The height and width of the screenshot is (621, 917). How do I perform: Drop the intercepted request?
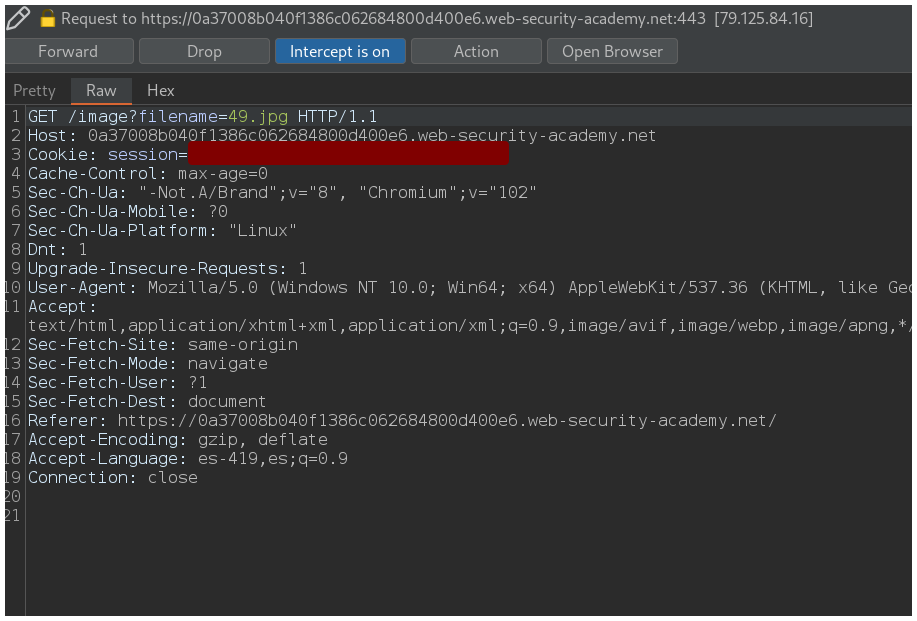pos(204,51)
